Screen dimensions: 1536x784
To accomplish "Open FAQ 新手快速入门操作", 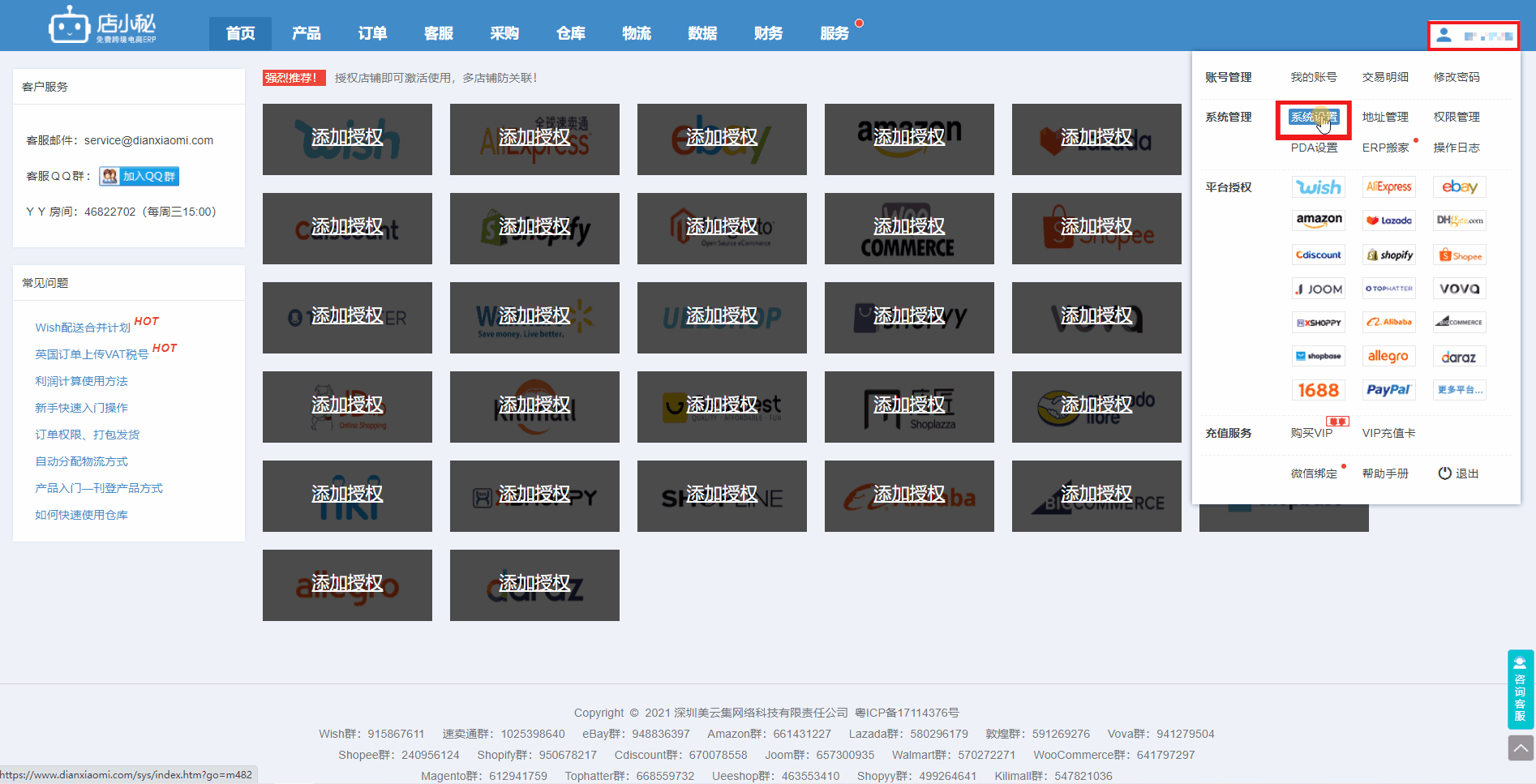I will click(81, 408).
